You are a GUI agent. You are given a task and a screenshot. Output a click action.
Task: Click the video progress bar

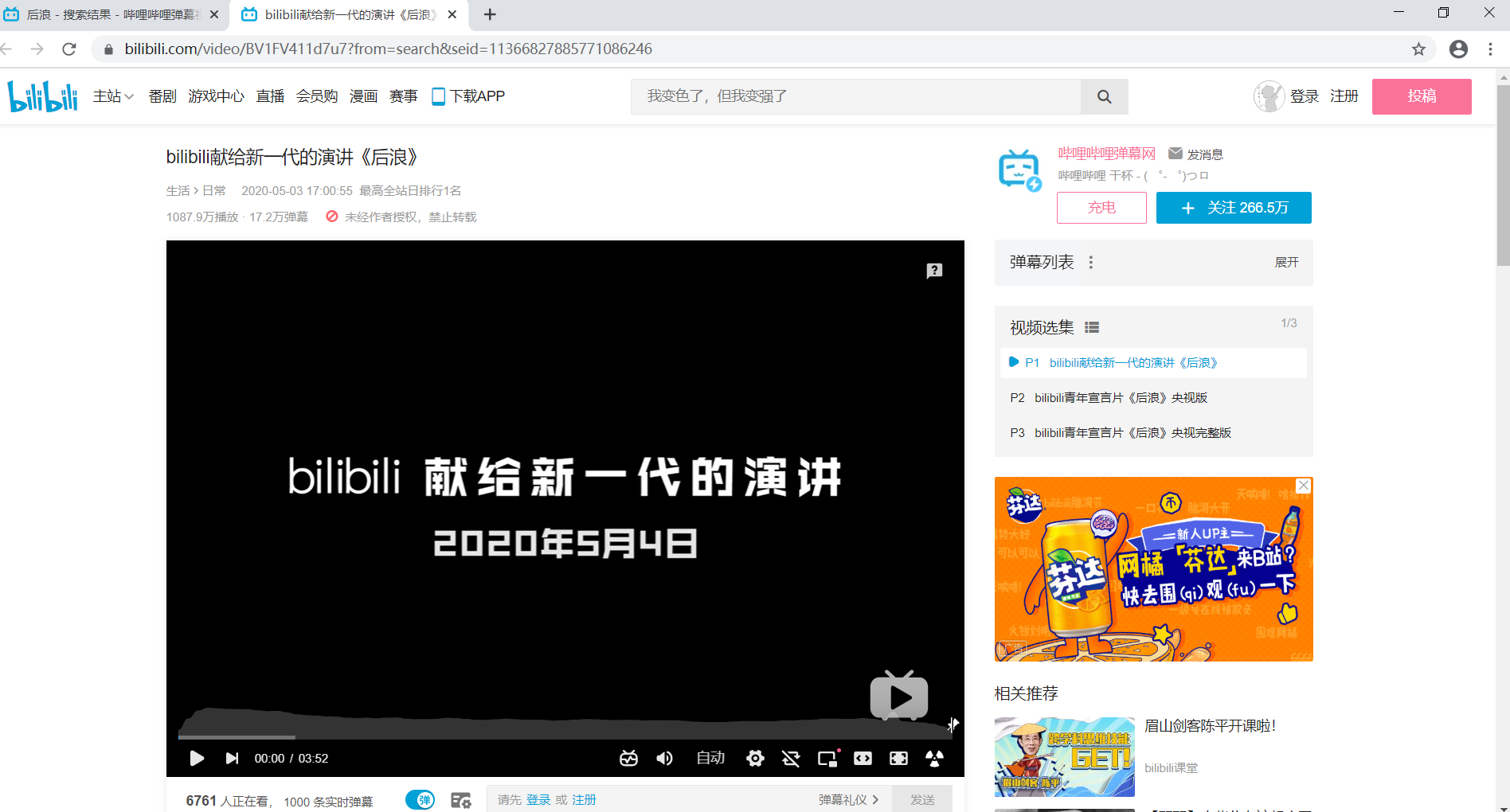[x=564, y=737]
